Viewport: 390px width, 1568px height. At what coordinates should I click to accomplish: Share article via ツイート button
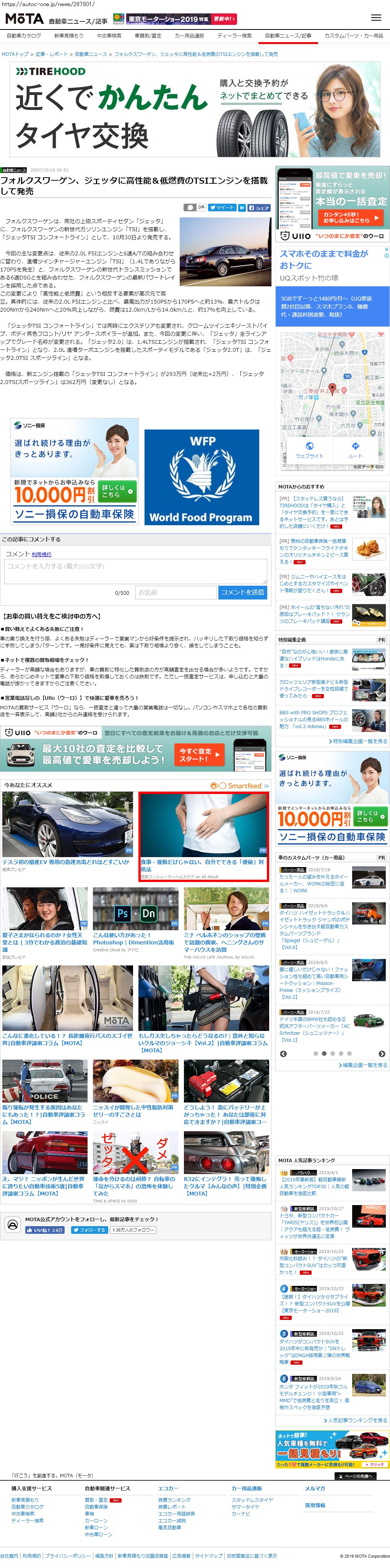click(x=222, y=207)
